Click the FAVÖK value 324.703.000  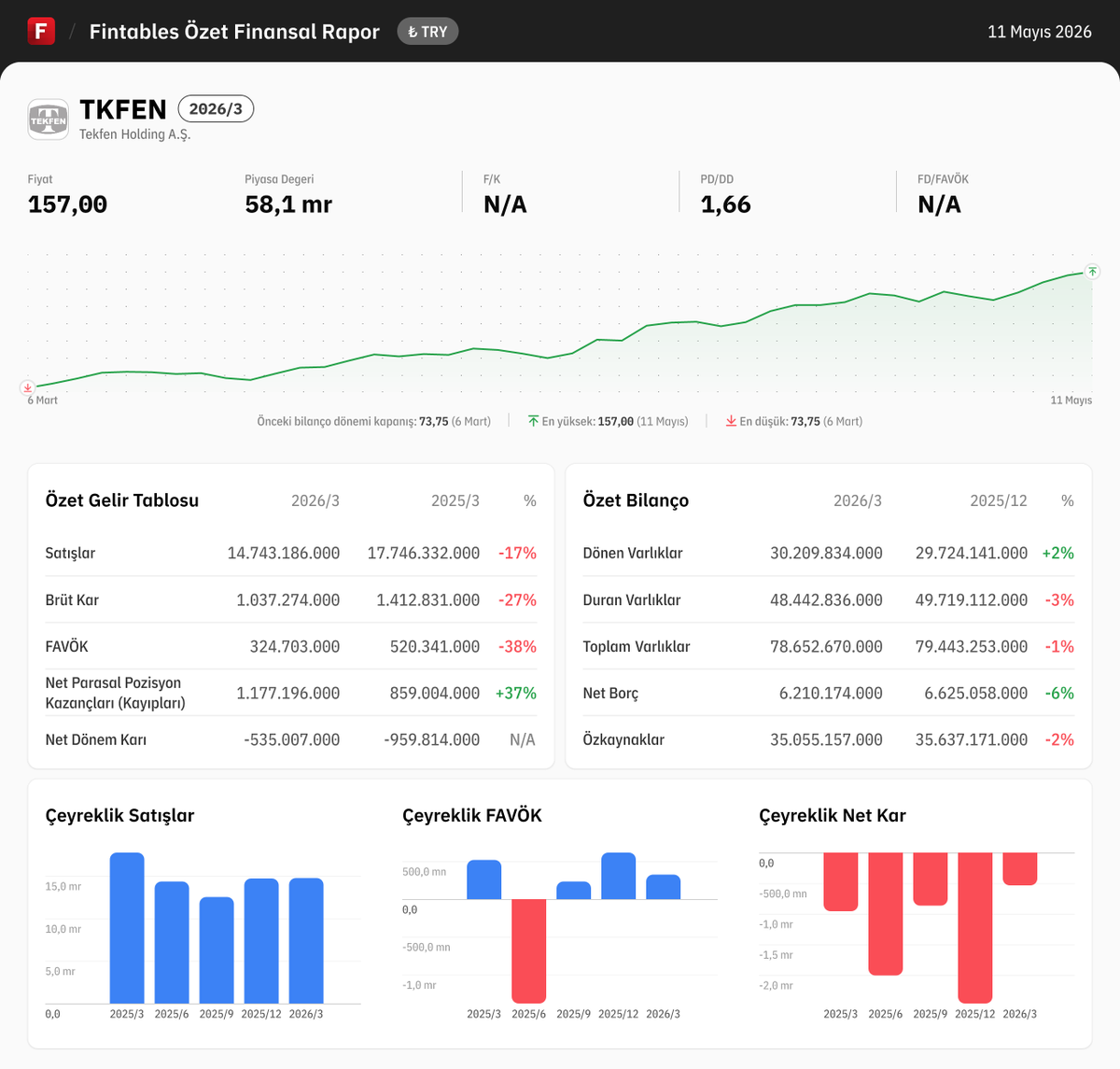coord(295,646)
